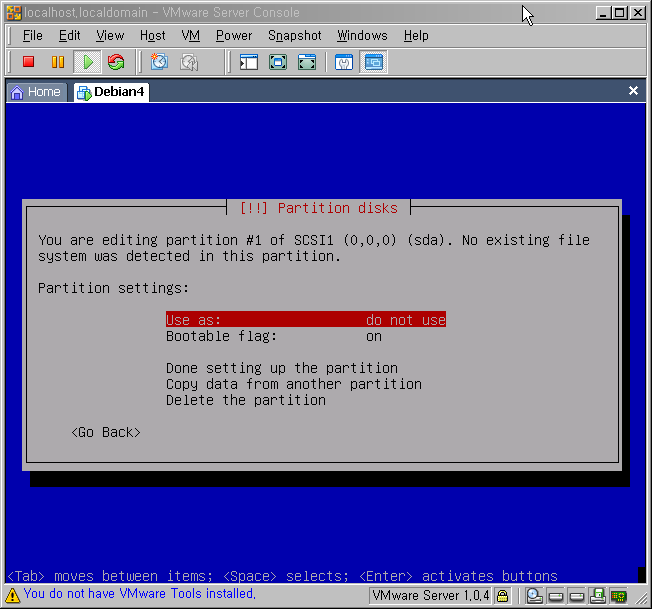Click the Quick Switch mode icon
Viewport: 652px width, 609px height.
click(x=307, y=62)
